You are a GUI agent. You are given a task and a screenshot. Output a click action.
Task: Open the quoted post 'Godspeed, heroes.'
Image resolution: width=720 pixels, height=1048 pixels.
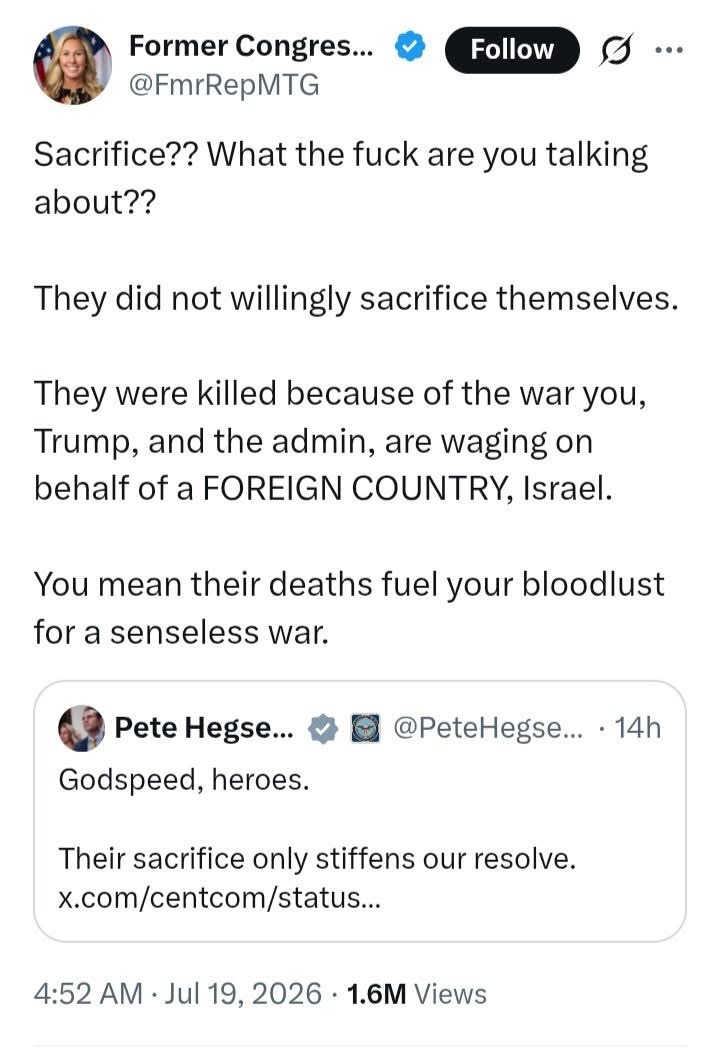(360, 811)
